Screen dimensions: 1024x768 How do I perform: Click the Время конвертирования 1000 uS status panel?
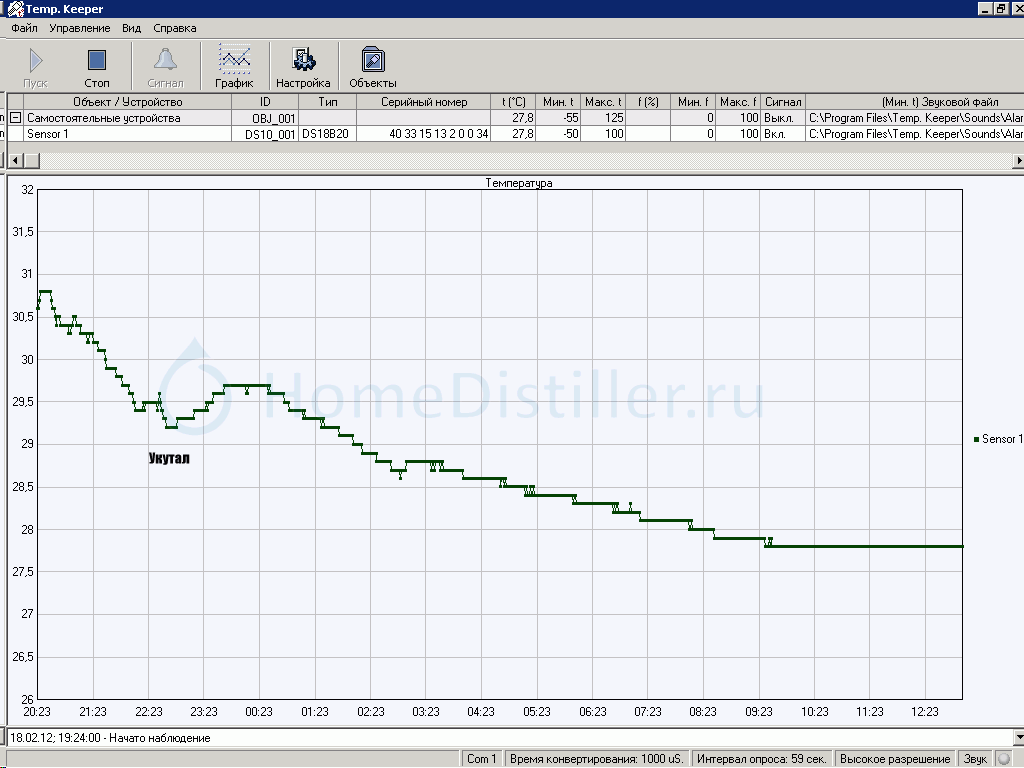596,758
